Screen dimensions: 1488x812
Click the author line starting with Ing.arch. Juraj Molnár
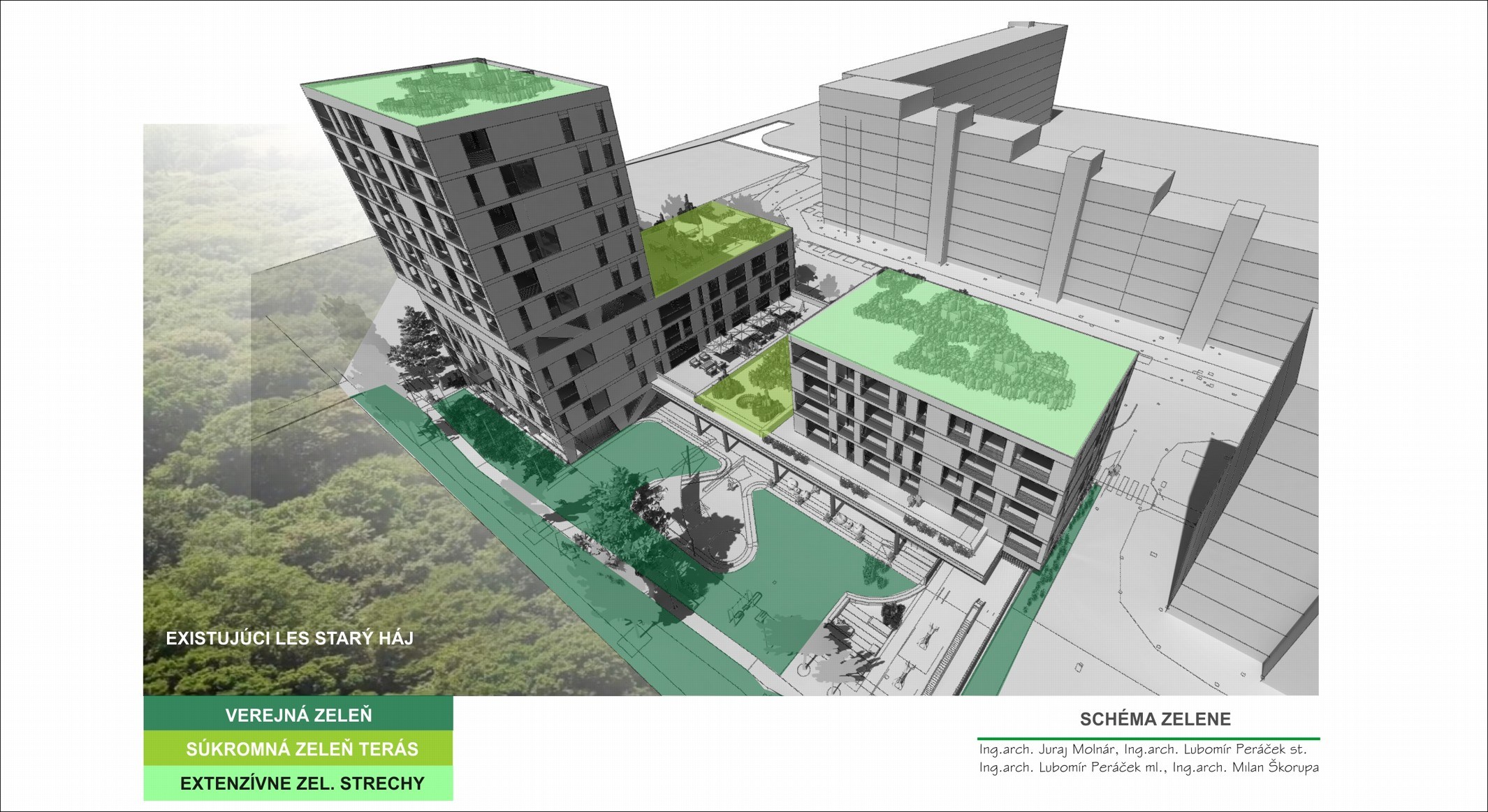coord(1143,749)
